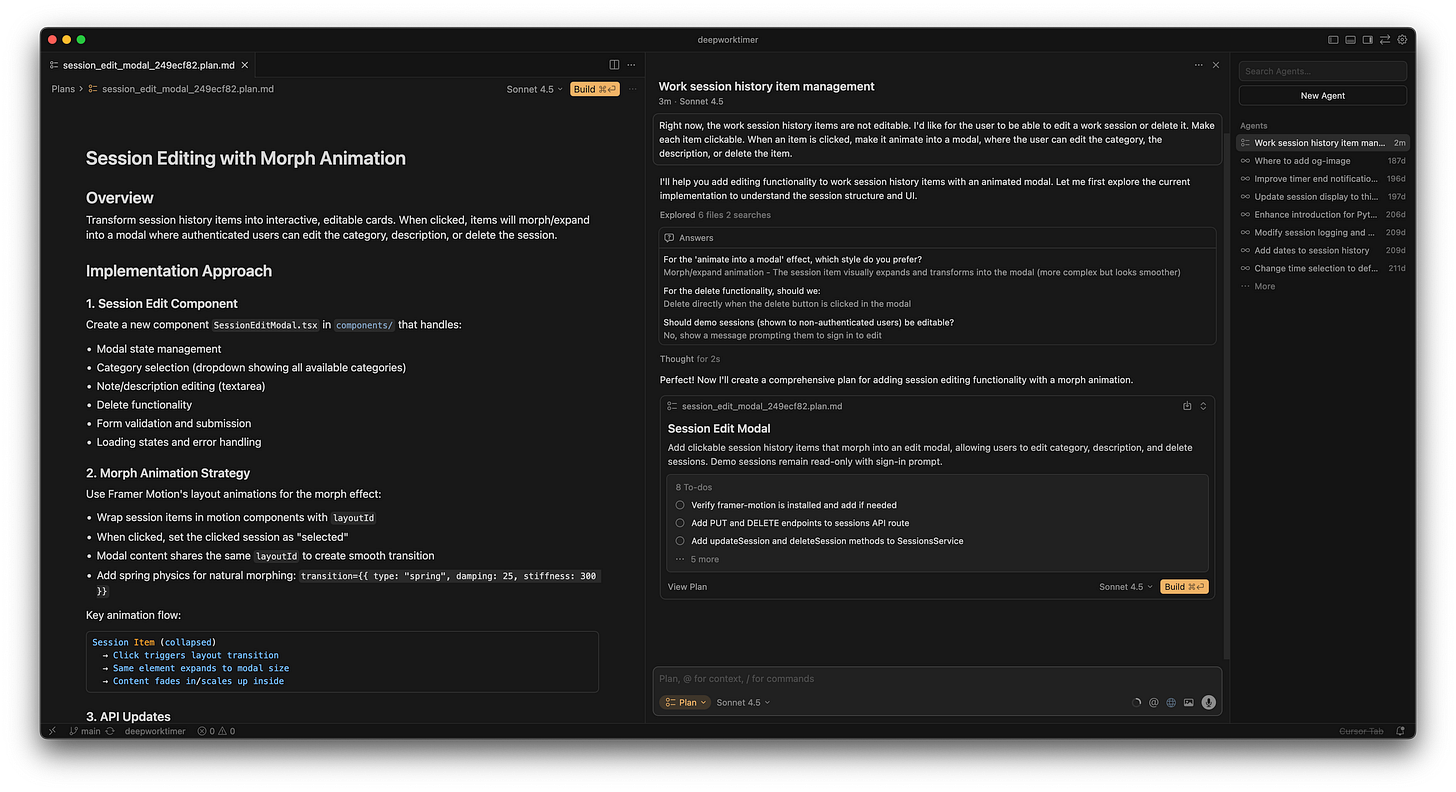Screen dimensions: 1456x792
Task: Click the remote window icon in the status bar
Action: [x=52, y=731]
